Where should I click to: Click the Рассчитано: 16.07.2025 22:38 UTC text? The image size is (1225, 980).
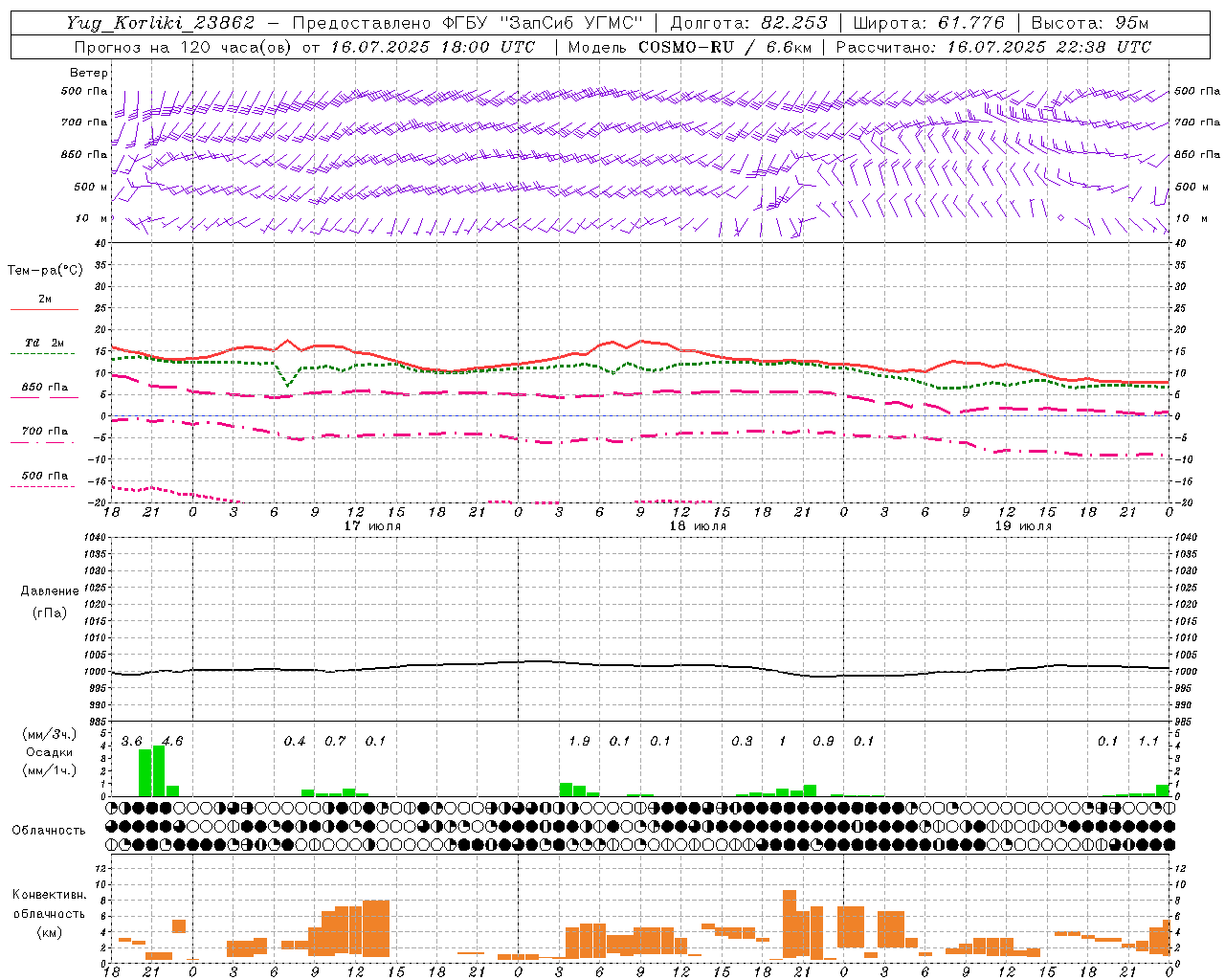coord(993,47)
